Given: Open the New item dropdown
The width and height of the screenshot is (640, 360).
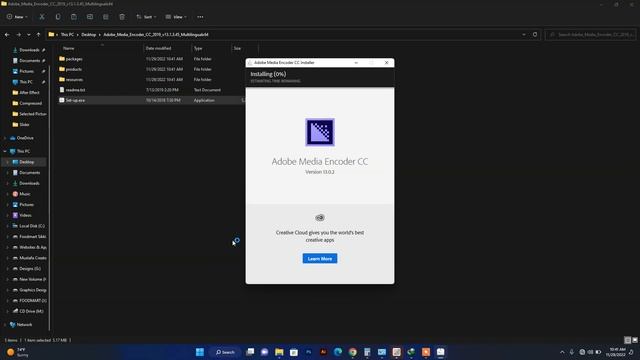Looking at the screenshot, I should click(17, 17).
